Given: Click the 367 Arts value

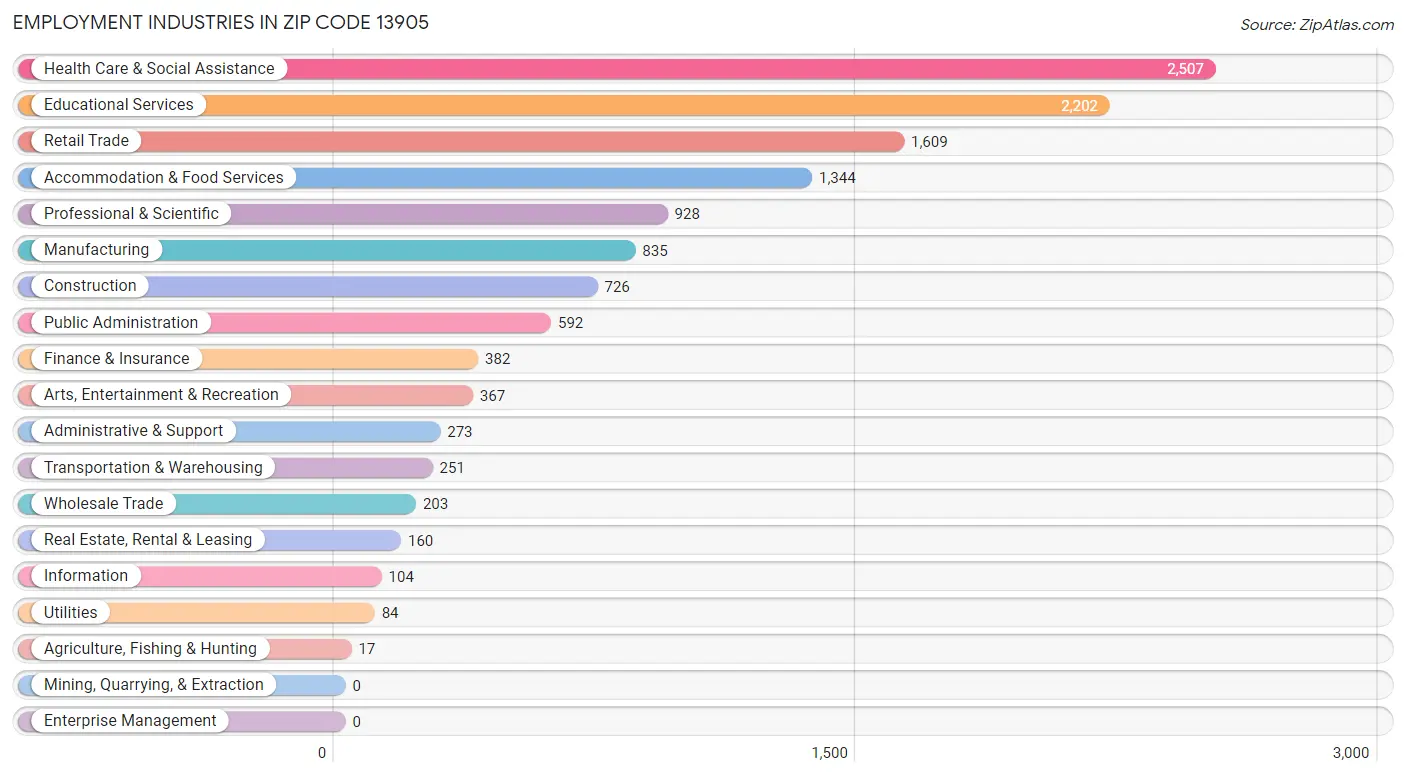Looking at the screenshot, I should pyautogui.click(x=492, y=396).
